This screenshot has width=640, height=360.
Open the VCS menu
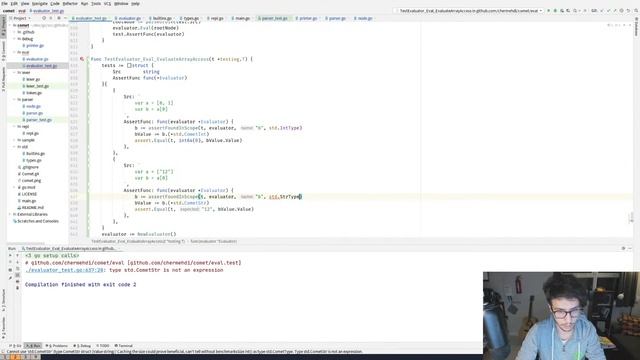(107, 4)
